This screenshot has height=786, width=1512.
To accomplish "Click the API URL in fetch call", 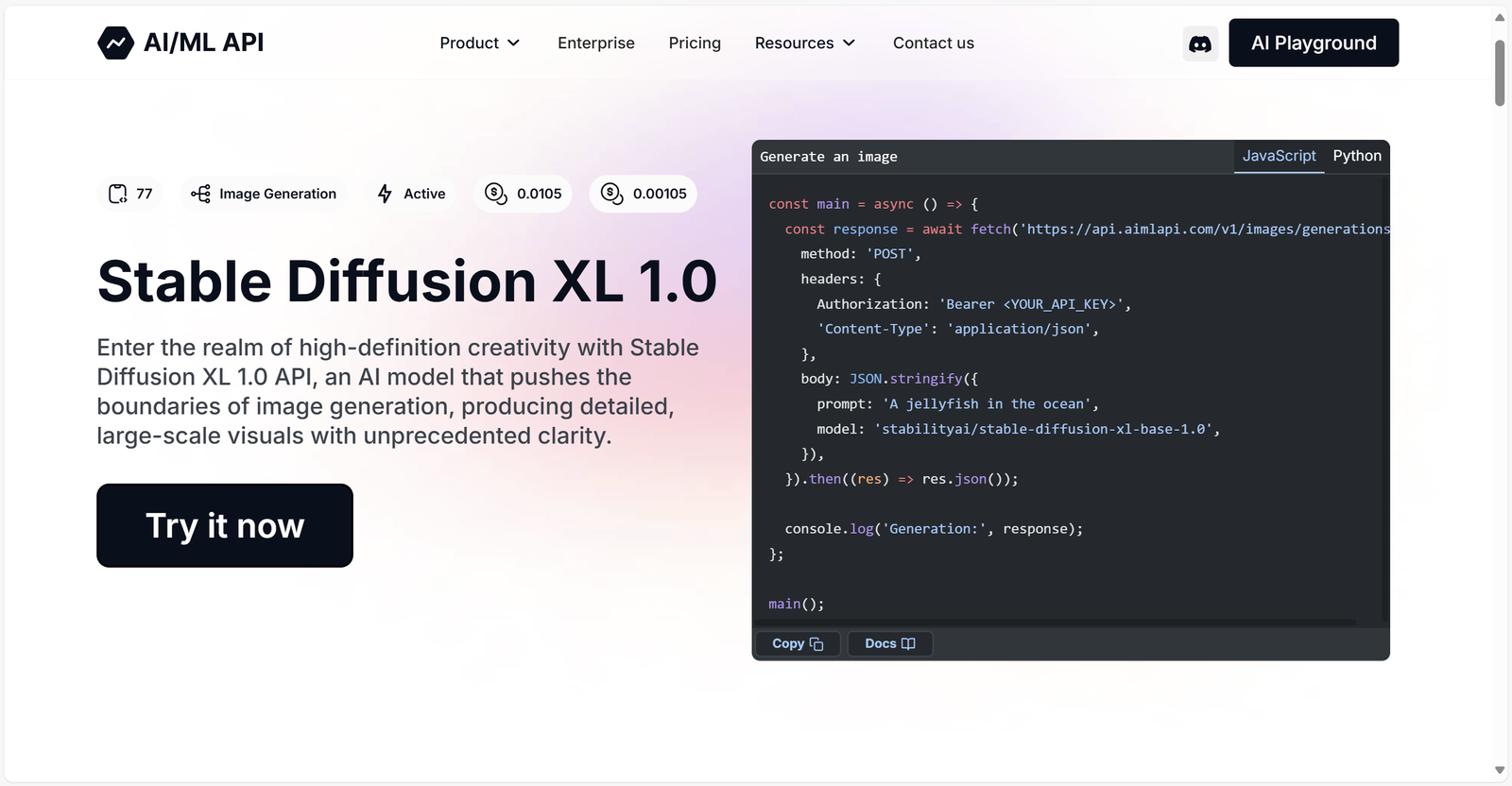I will pyautogui.click(x=1205, y=230).
